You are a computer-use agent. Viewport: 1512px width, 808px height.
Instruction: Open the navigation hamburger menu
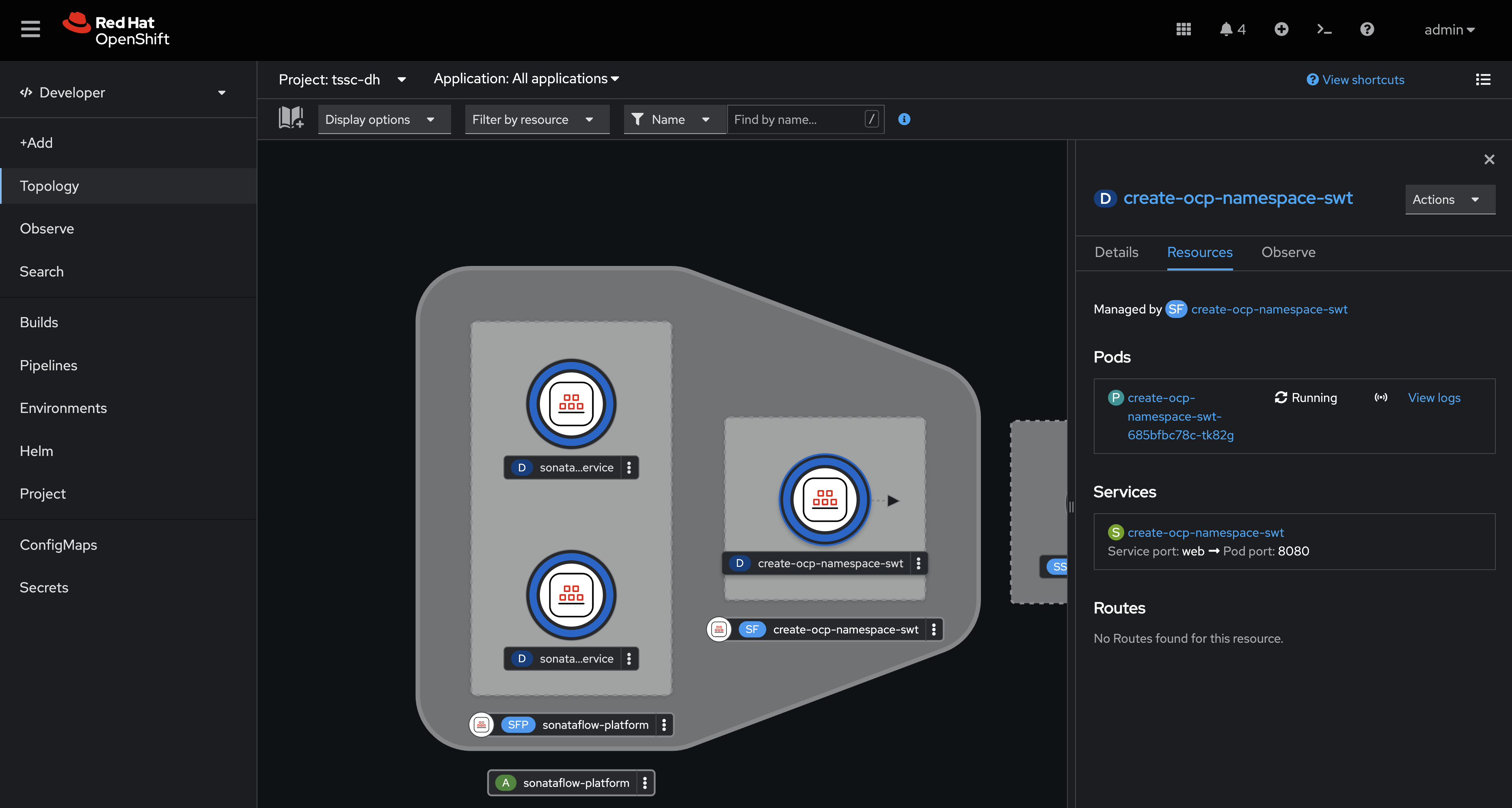click(x=30, y=29)
